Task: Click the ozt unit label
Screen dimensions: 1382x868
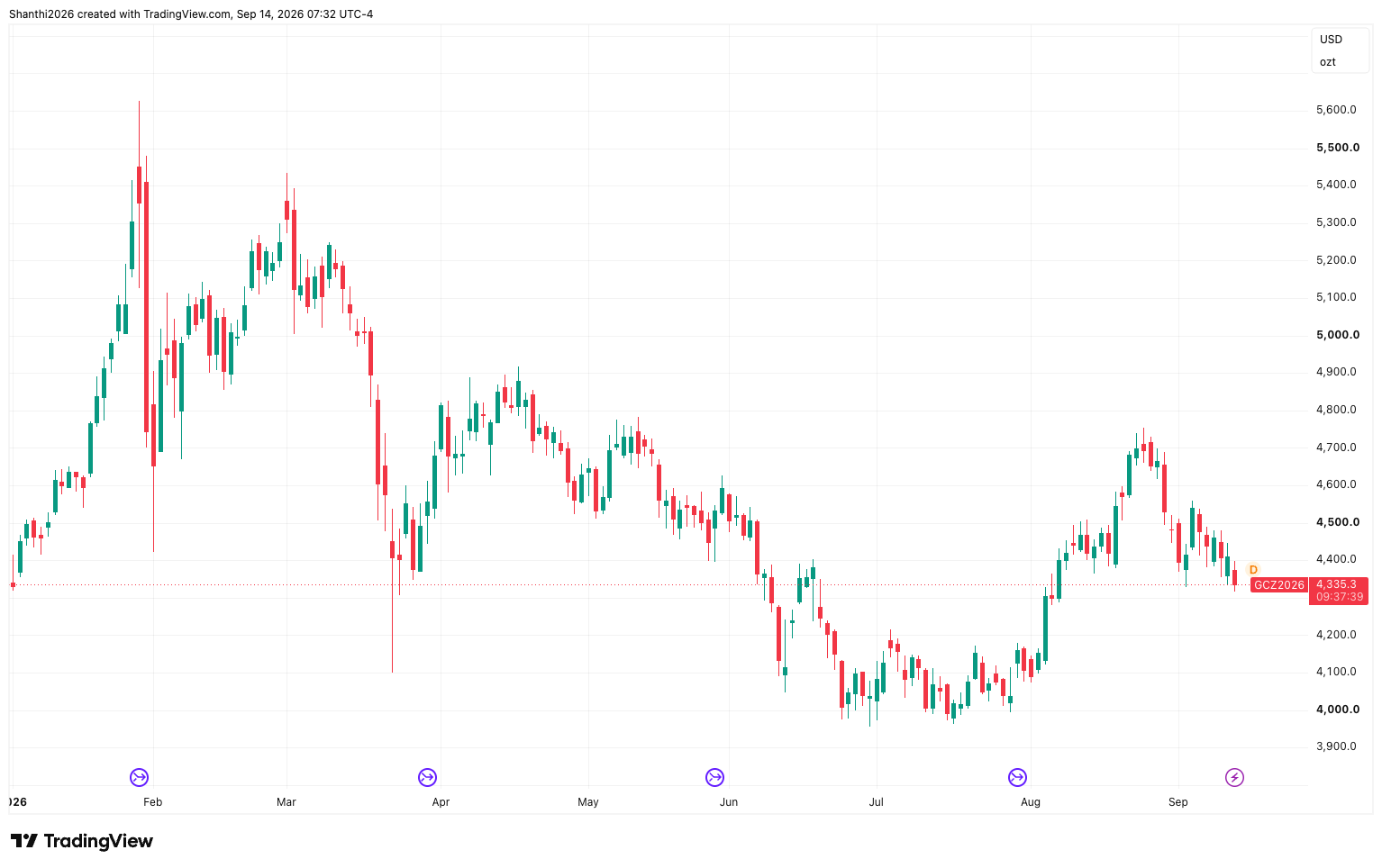Action: tap(1328, 62)
